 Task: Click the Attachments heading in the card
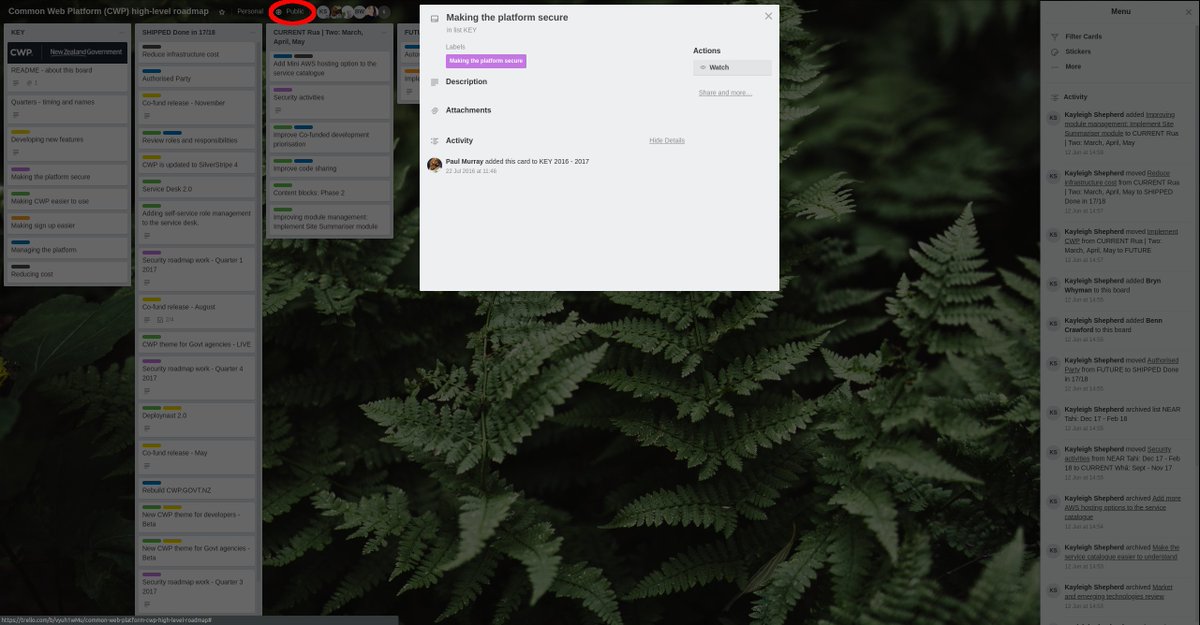(468, 110)
